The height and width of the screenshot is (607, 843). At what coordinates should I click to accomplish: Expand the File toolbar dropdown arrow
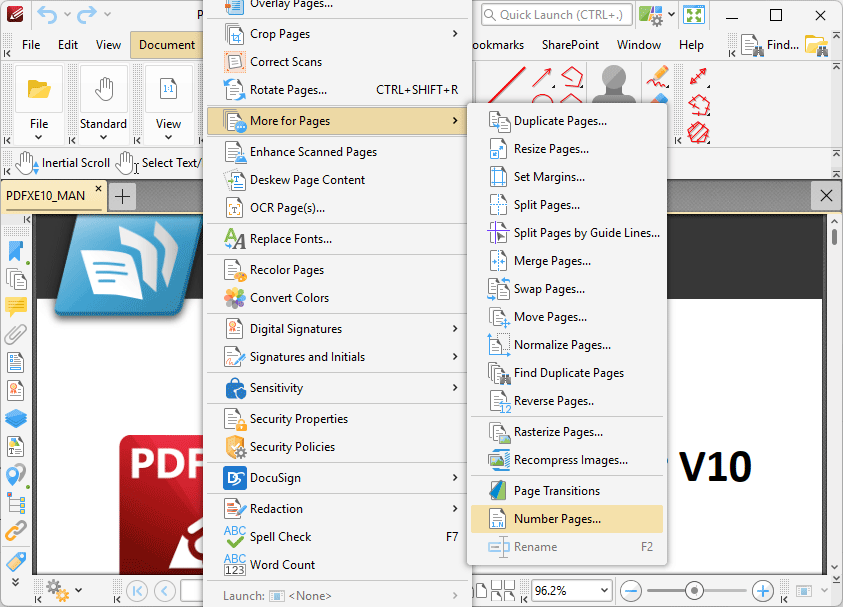pos(39,138)
